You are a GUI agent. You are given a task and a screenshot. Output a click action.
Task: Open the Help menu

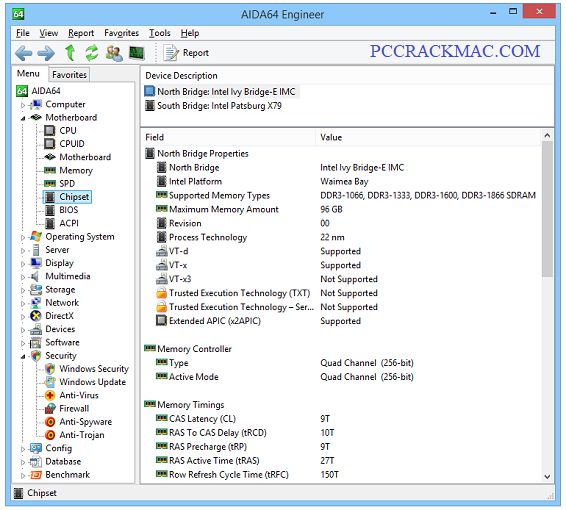pos(190,33)
